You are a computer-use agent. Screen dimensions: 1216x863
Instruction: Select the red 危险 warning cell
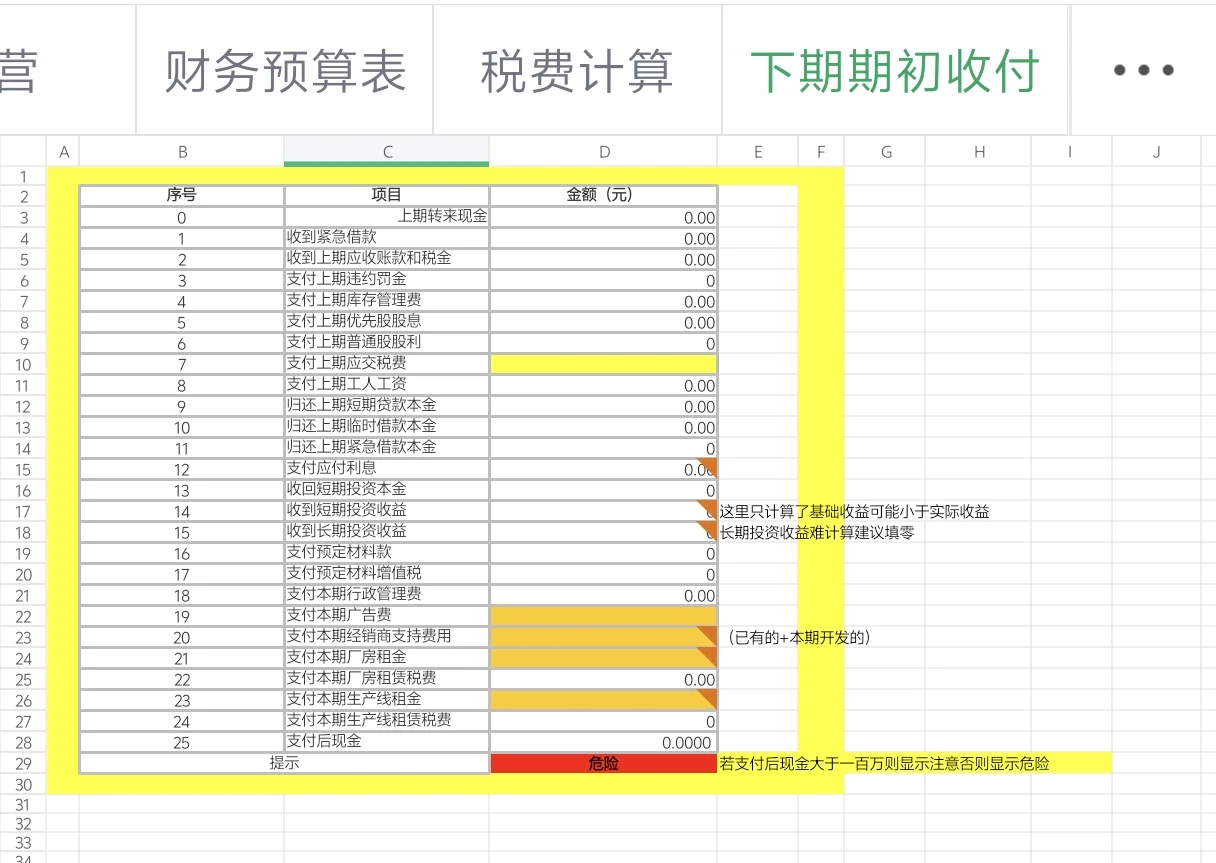603,762
